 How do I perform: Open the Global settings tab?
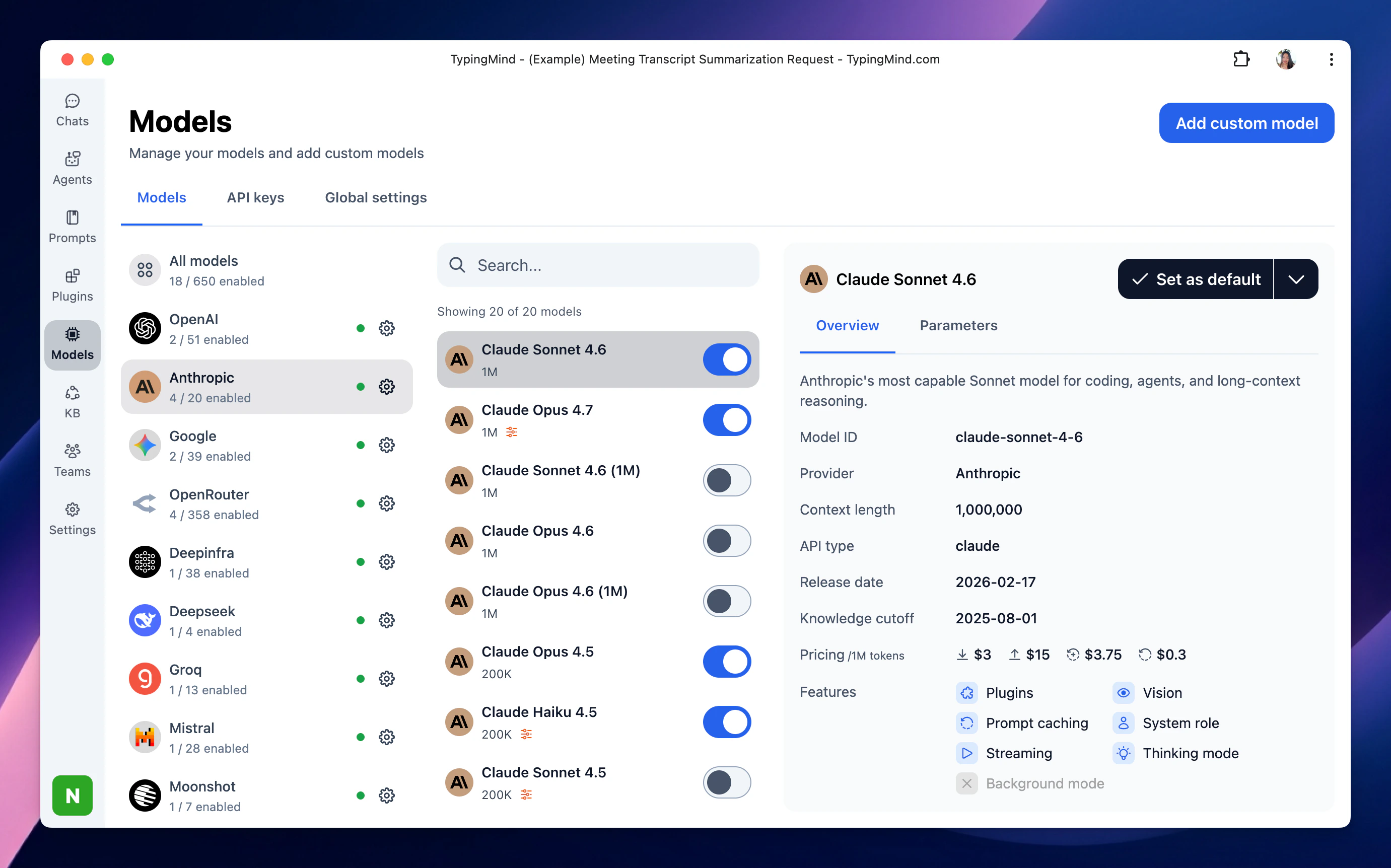pyautogui.click(x=376, y=197)
